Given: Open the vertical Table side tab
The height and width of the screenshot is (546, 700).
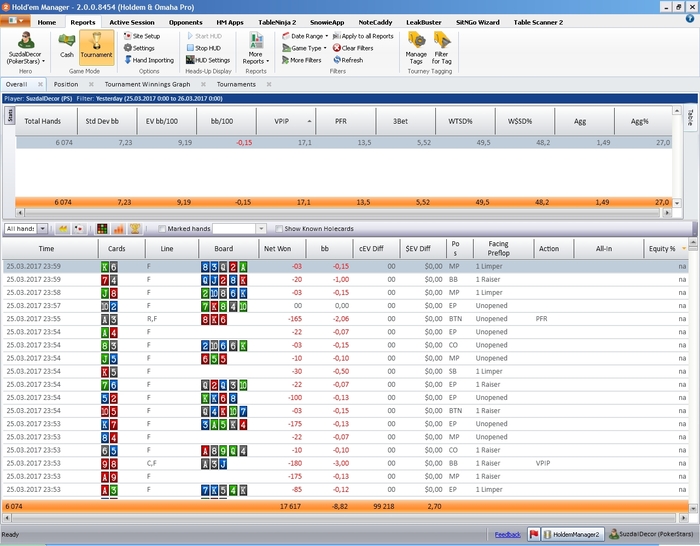Looking at the screenshot, I should pyautogui.click(x=690, y=117).
